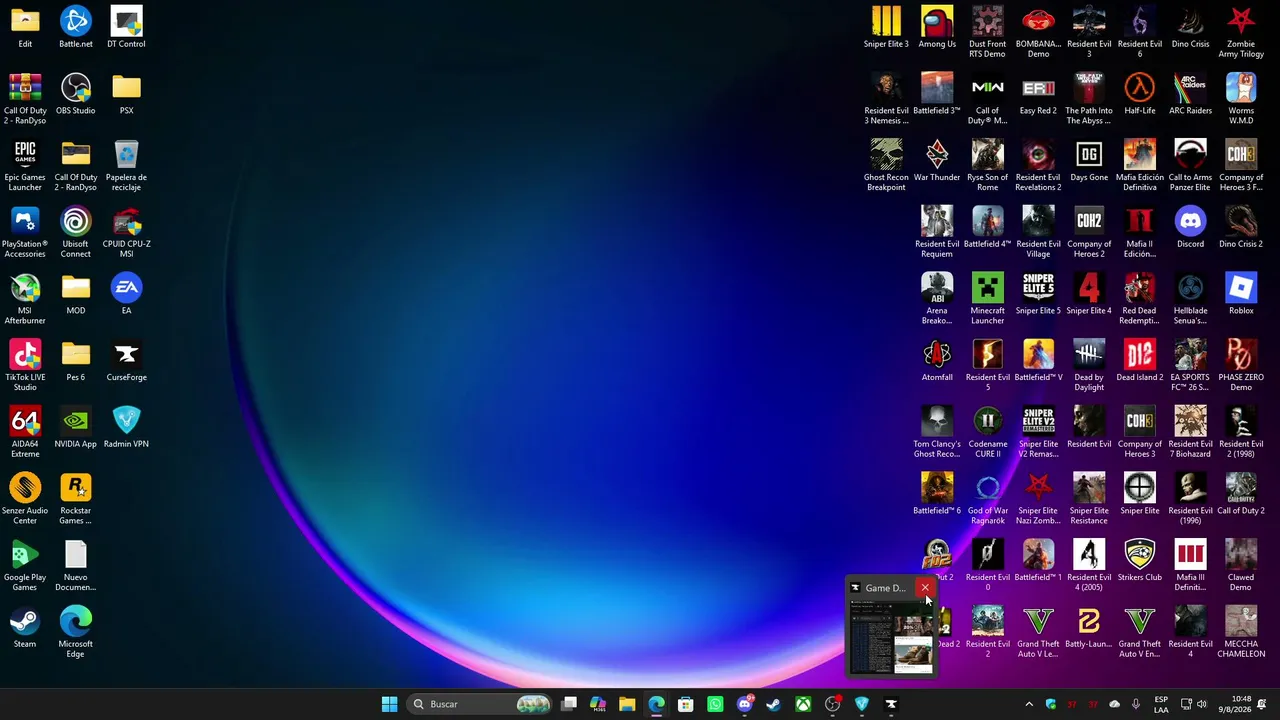
Task: Open the volume control in system tray
Action: click(x=1202, y=704)
